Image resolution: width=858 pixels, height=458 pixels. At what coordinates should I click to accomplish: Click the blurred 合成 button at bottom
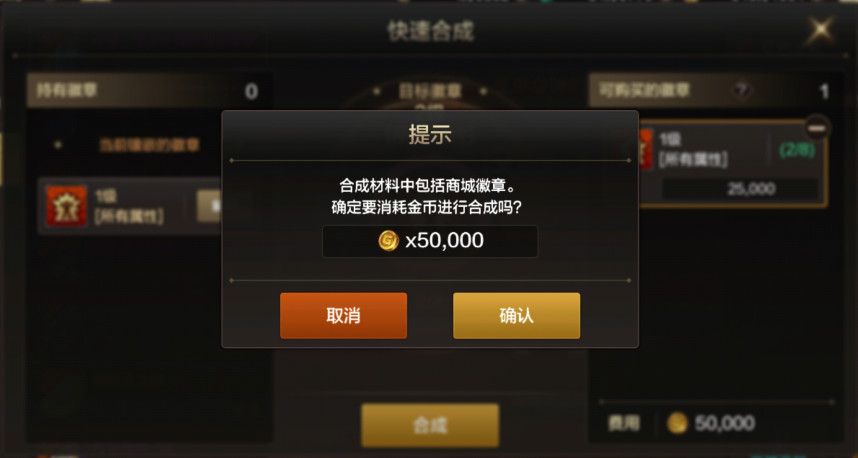(x=430, y=425)
